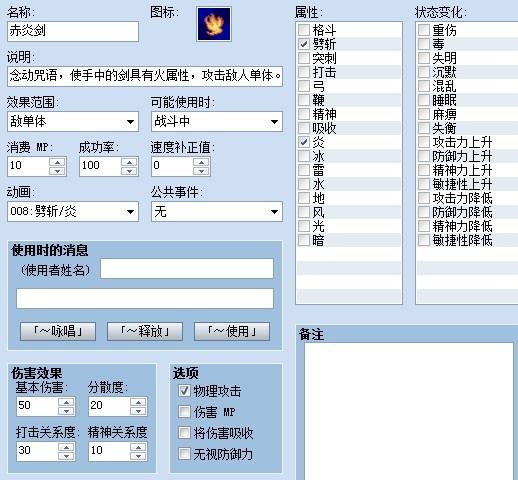Click the 名称 field containing 赤炎剑

pyautogui.click(x=73, y=31)
